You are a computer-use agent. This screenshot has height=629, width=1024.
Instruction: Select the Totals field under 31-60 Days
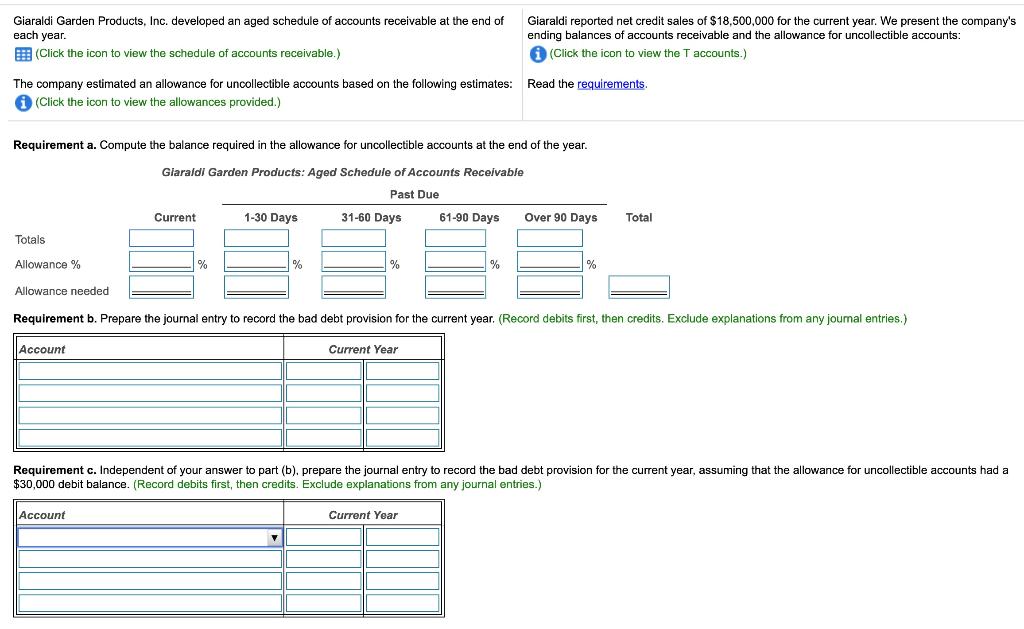coord(353,238)
